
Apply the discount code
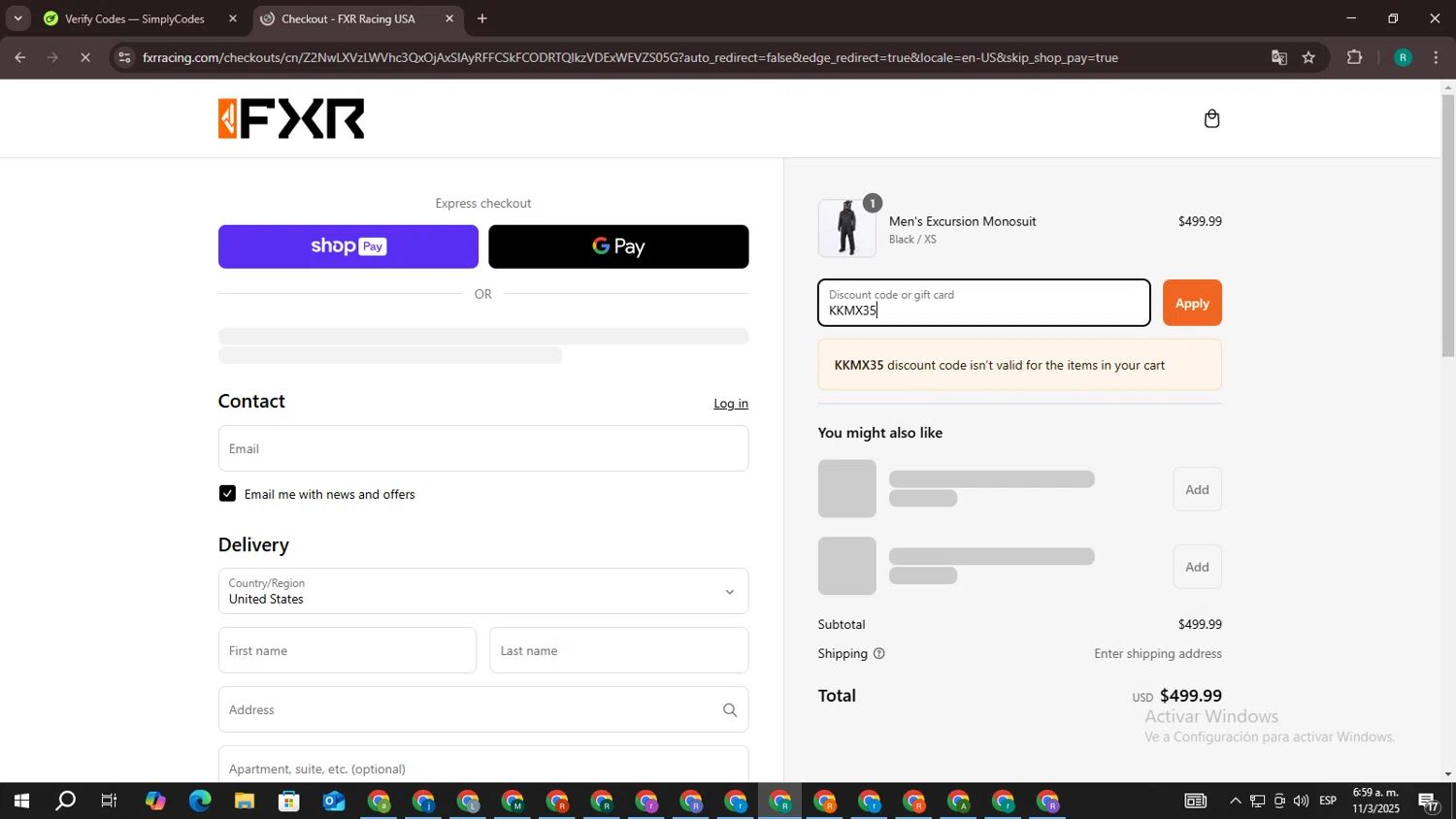(1192, 303)
